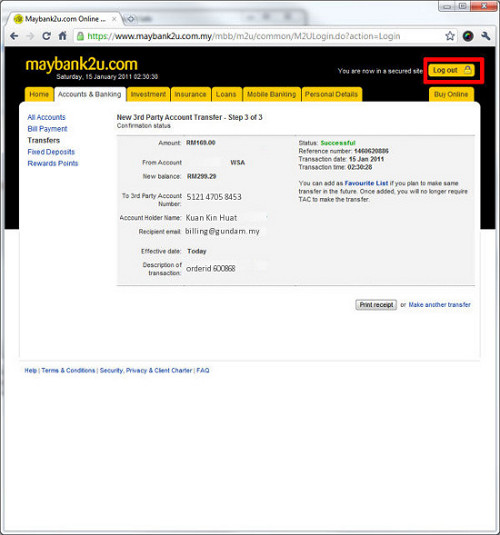The height and width of the screenshot is (535, 500).
Task: Click effective date value Today
Action: pos(197,251)
